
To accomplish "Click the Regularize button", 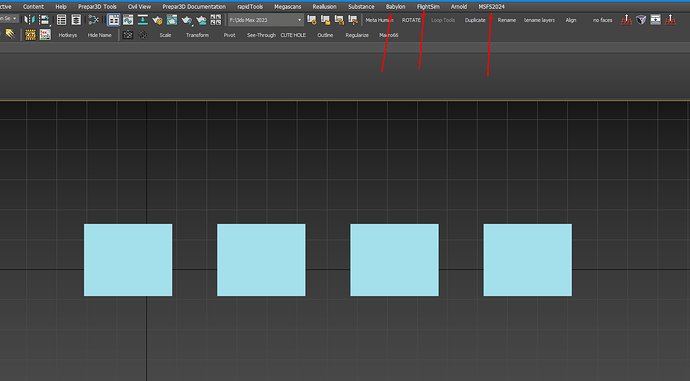I will [x=357, y=35].
